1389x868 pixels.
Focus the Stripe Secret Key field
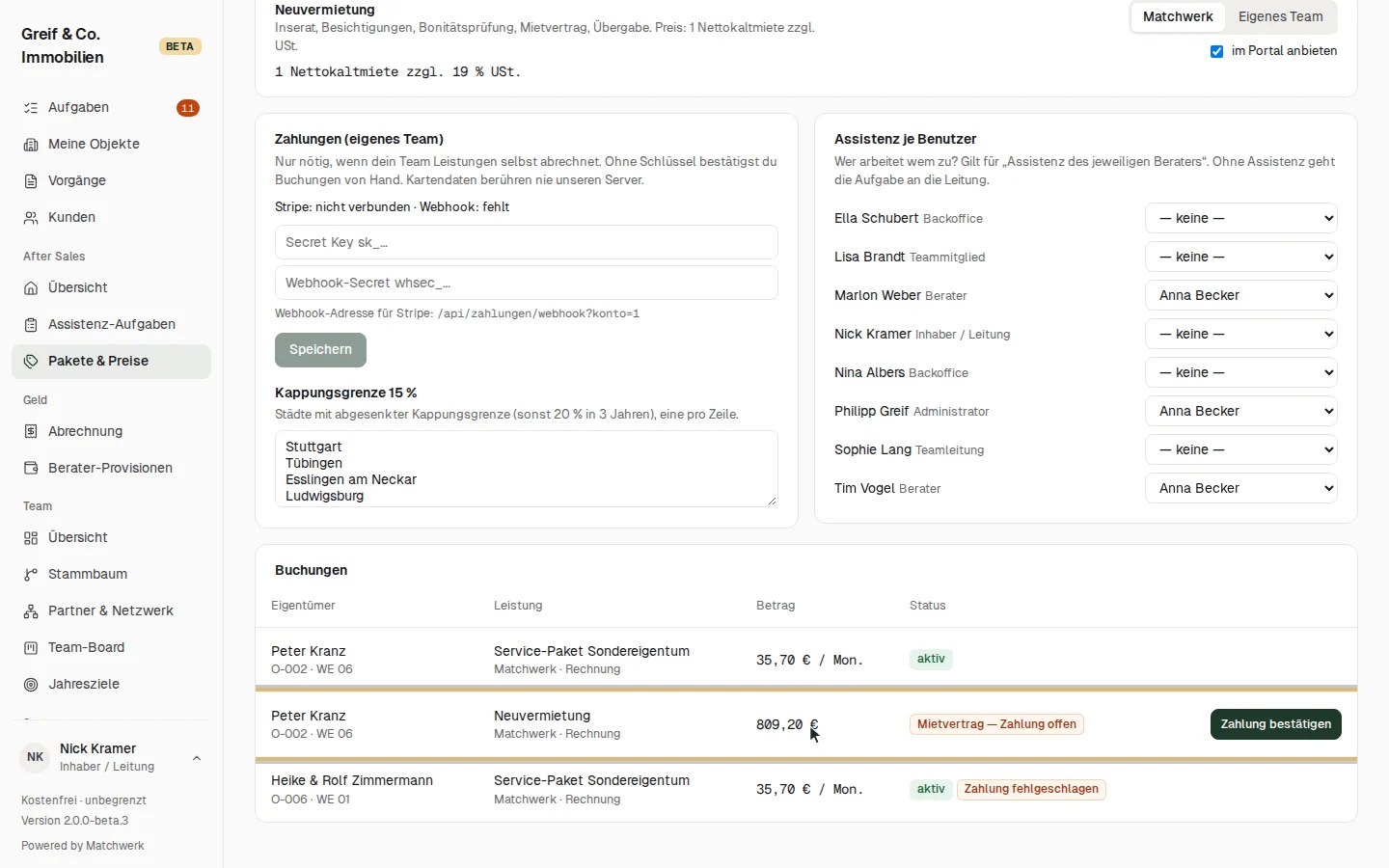tap(527, 242)
